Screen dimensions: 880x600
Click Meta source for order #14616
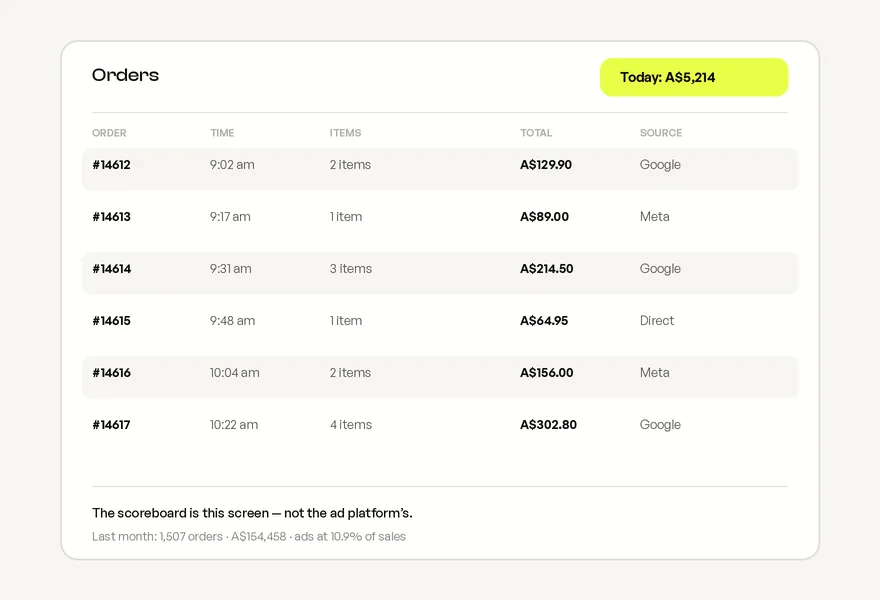point(654,373)
